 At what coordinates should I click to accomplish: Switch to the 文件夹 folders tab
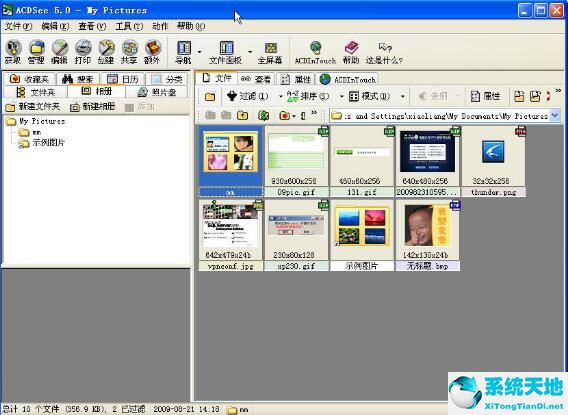36,92
